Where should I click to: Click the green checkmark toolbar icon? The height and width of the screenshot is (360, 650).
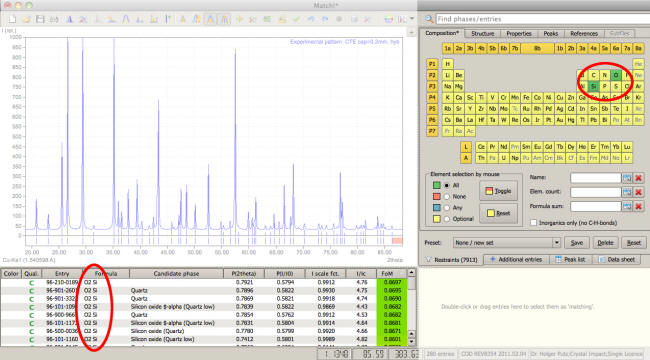(x=296, y=19)
